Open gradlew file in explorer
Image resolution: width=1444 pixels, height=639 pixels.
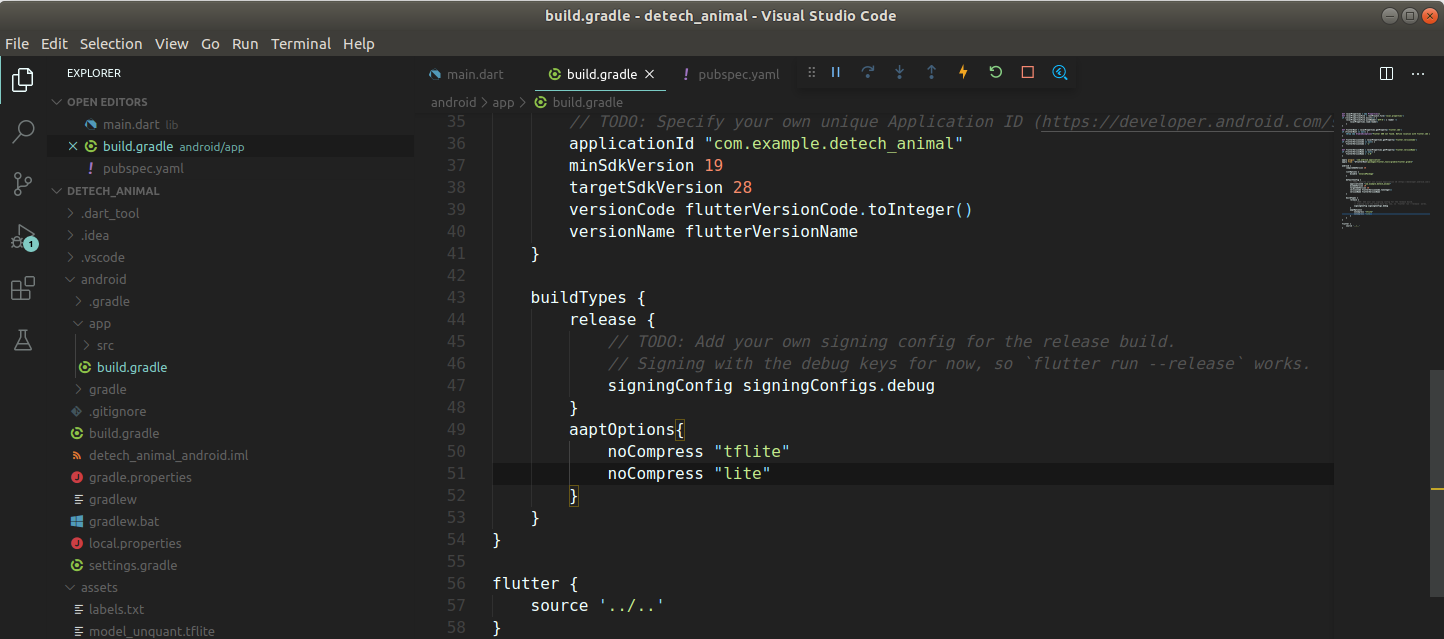click(x=113, y=499)
